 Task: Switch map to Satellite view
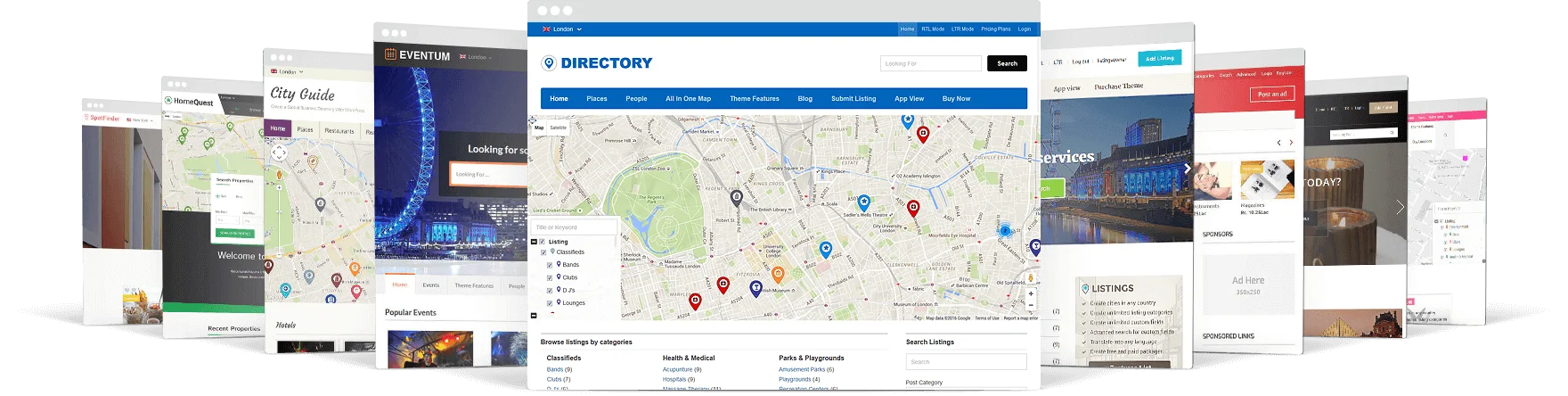558,128
